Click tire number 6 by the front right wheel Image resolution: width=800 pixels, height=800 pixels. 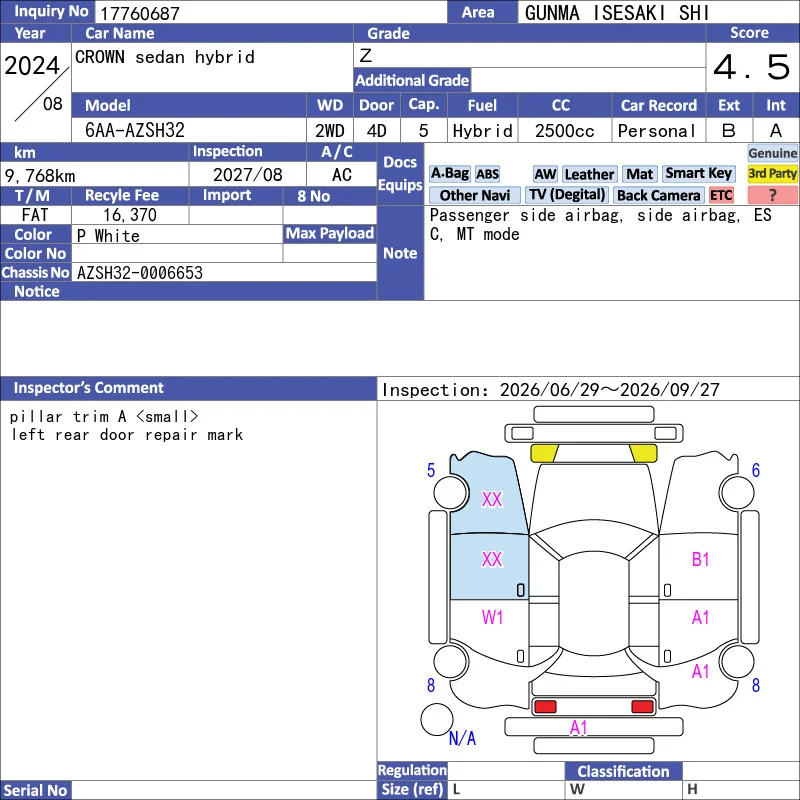(756, 470)
